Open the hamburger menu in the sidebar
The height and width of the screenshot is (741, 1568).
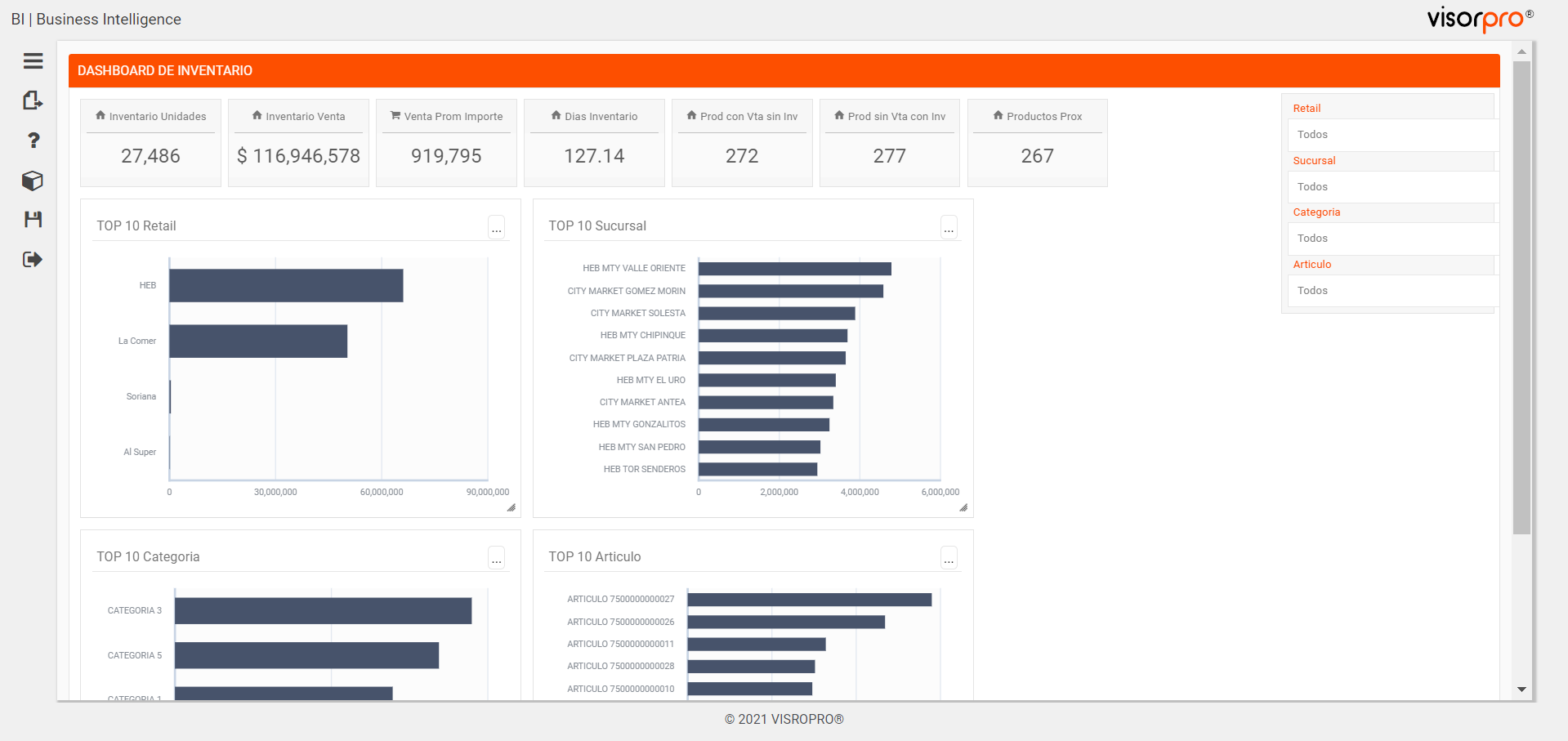[33, 60]
